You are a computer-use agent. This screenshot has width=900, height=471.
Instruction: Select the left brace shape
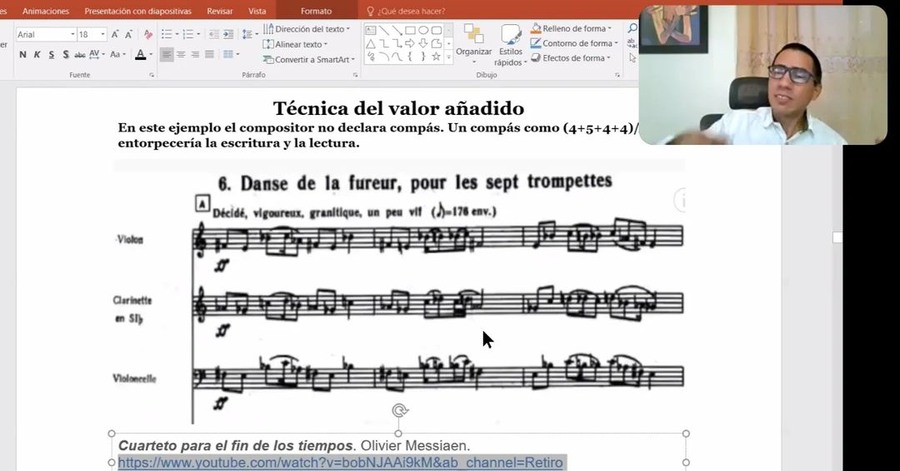[x=410, y=56]
